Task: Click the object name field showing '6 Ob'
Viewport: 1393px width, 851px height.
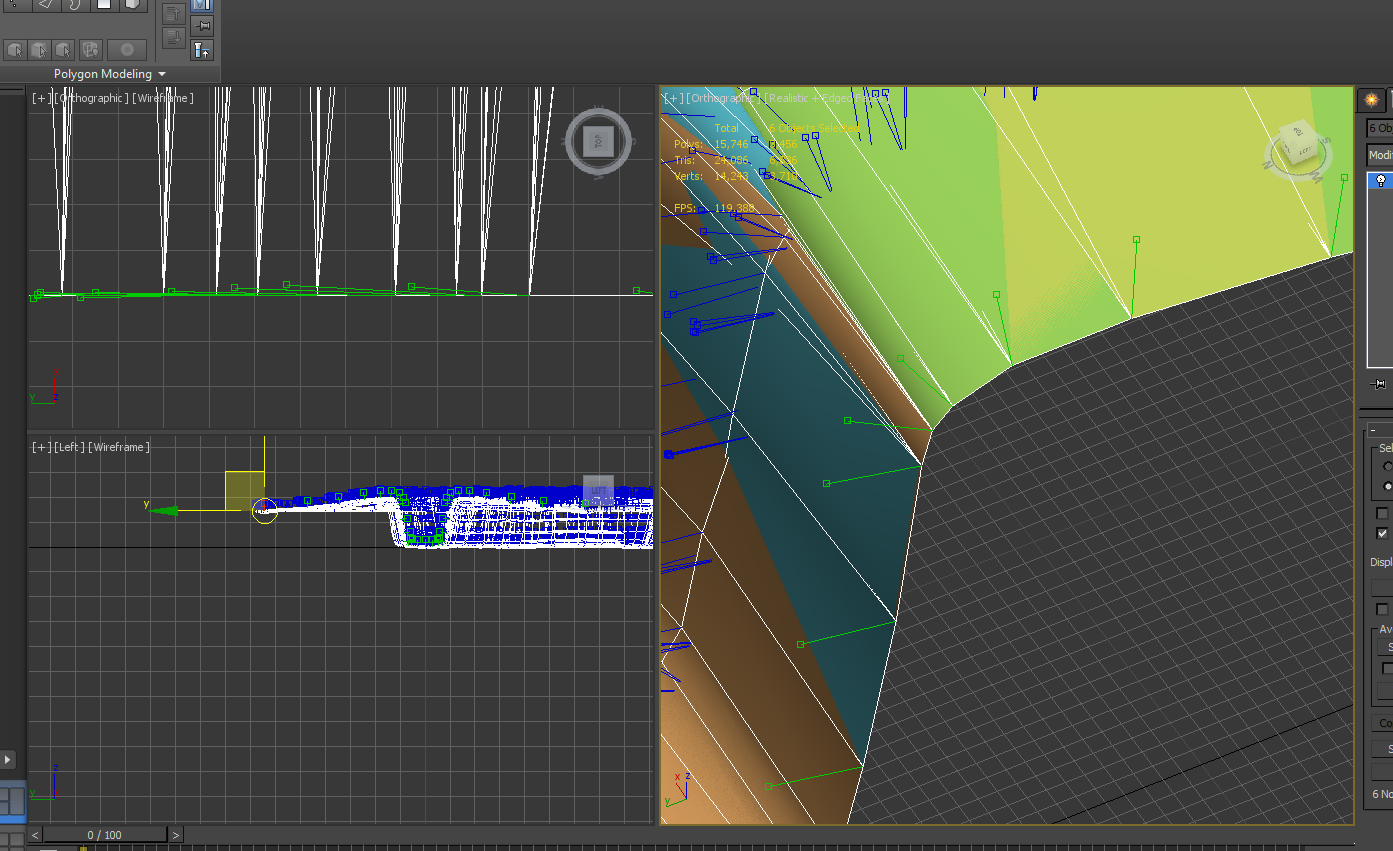Action: coord(1380,128)
